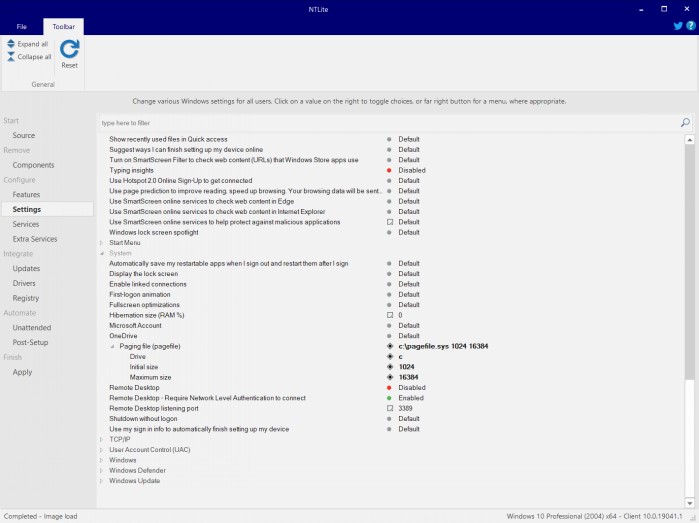Go to the Source page

(24, 135)
